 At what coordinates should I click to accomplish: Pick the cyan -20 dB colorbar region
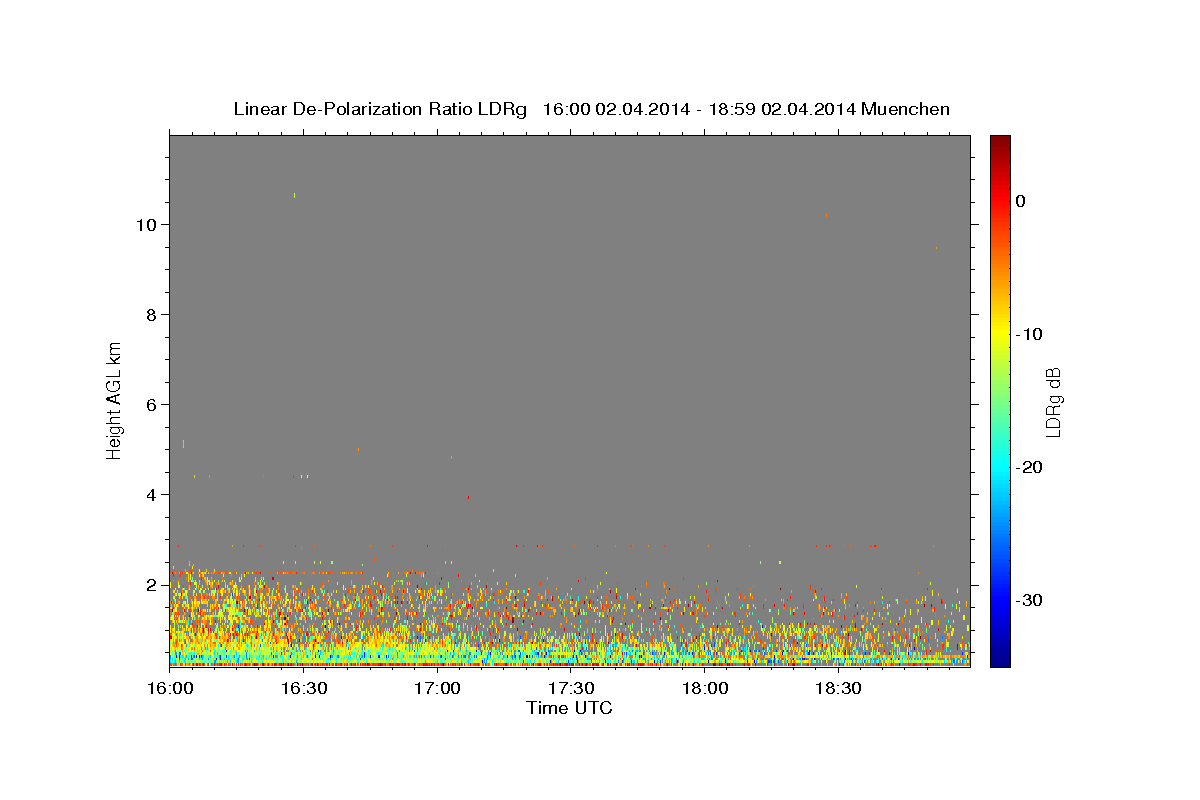[1000, 467]
